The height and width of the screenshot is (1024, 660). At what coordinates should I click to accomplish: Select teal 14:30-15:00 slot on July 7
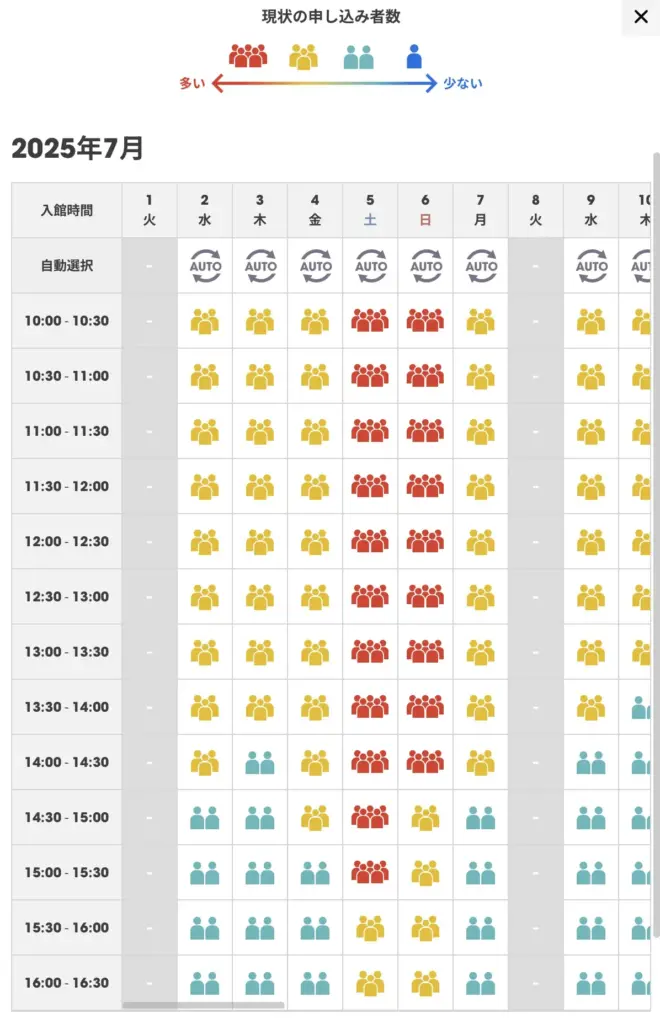click(x=480, y=818)
